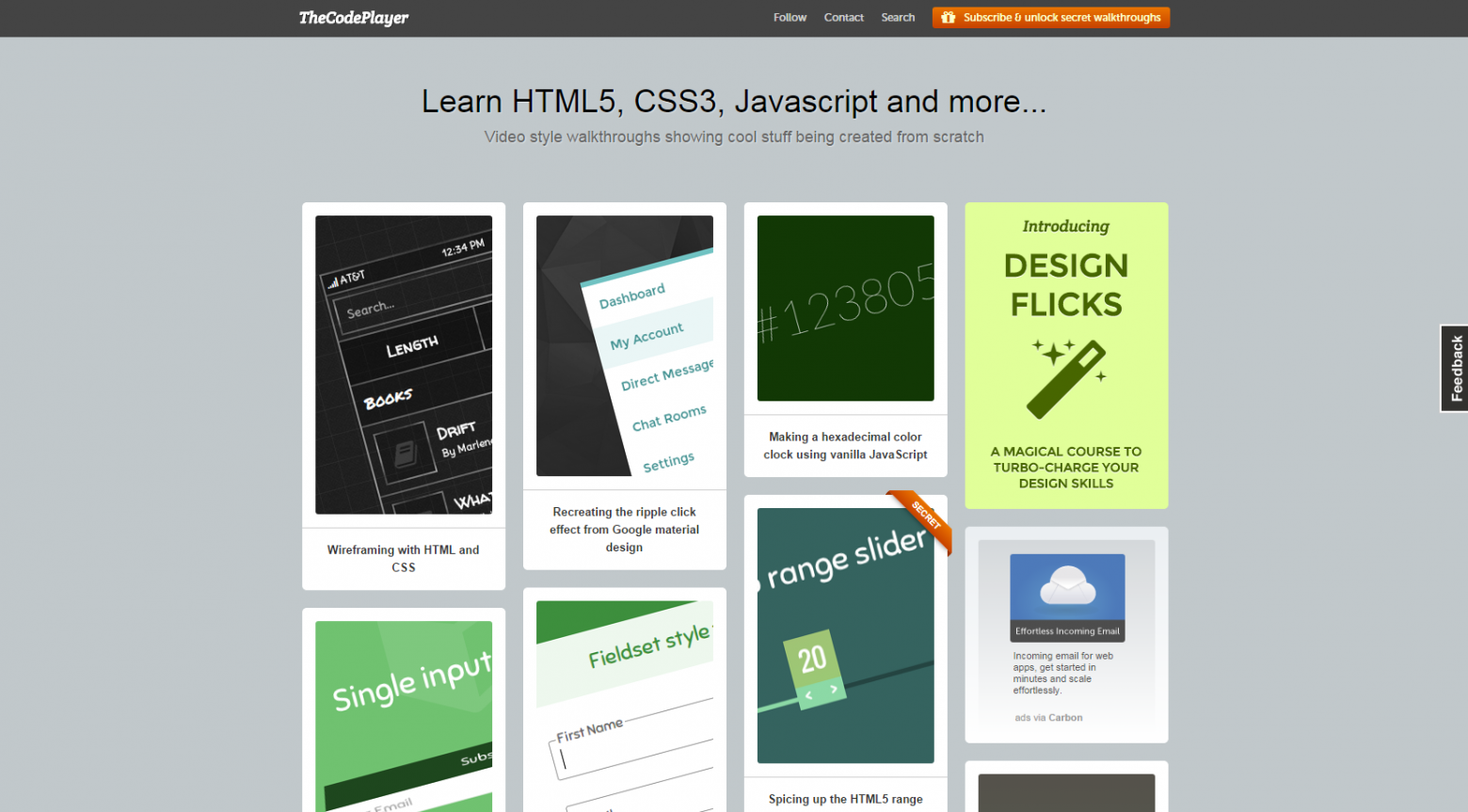1468x812 pixels.
Task: Click the SECRET ribbon on range slider card
Action: point(923,518)
